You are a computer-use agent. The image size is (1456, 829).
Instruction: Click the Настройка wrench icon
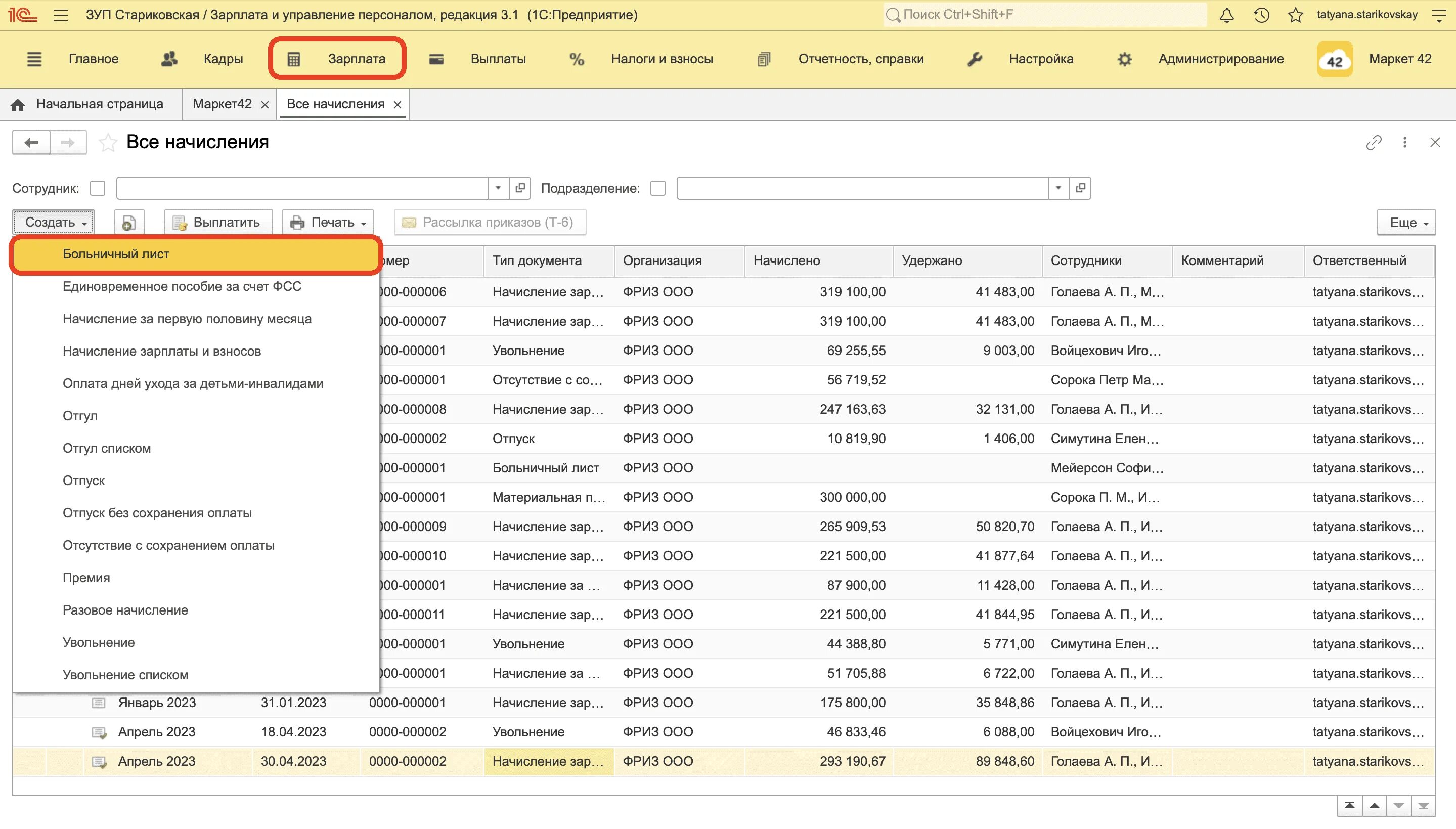975,59
